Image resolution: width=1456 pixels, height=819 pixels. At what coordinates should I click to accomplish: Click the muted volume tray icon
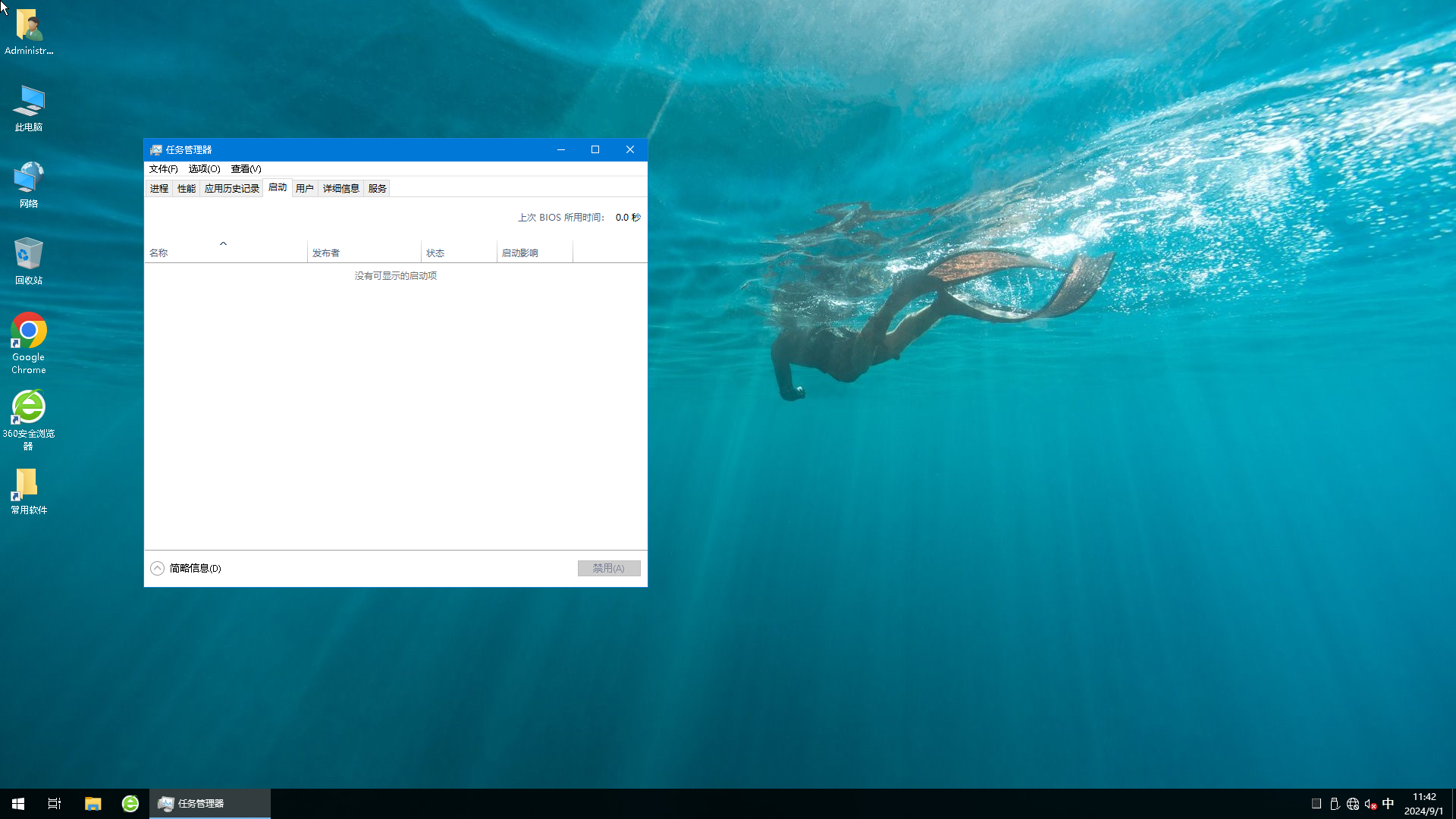point(1370,804)
